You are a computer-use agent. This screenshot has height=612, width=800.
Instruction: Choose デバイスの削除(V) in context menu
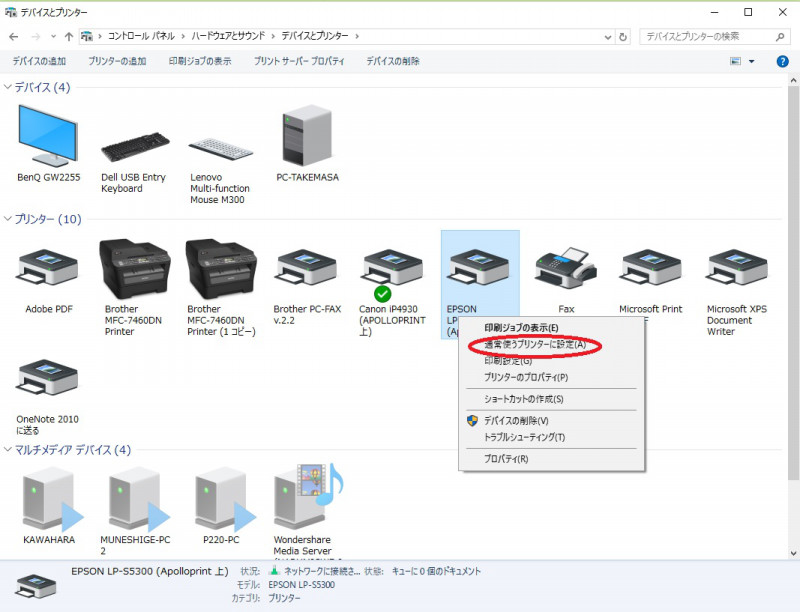click(551, 421)
